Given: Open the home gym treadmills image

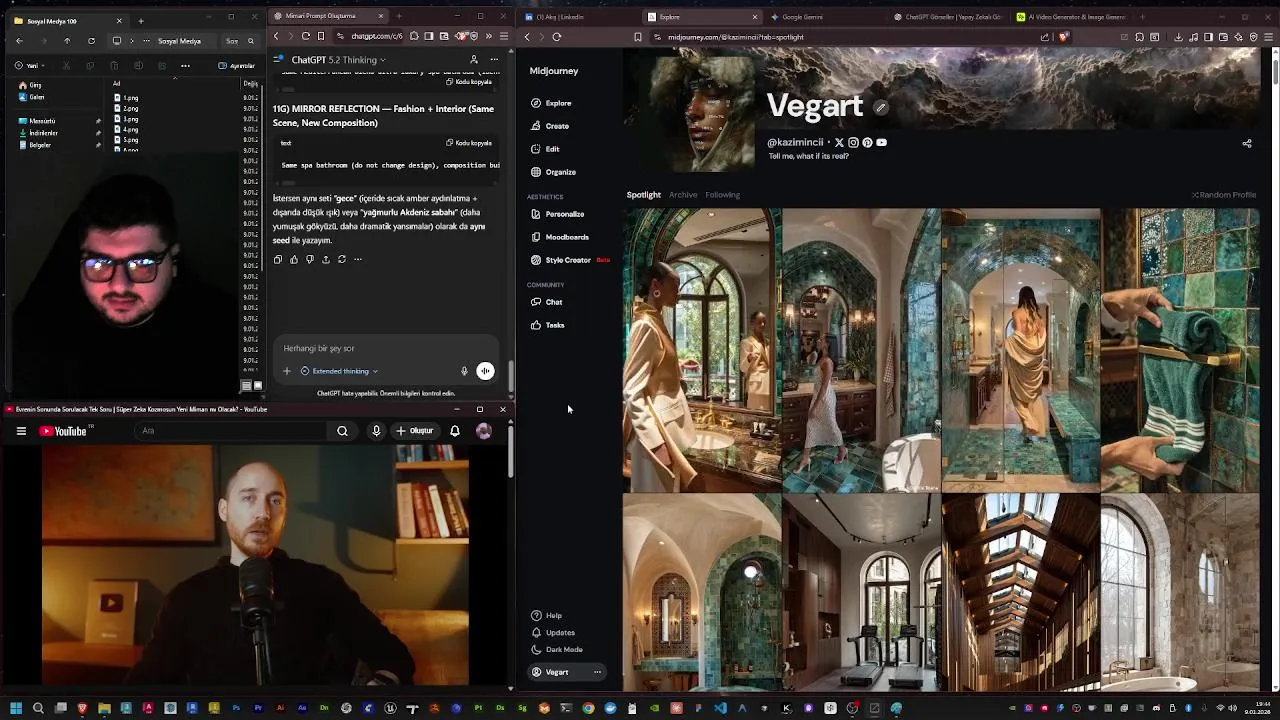Looking at the screenshot, I should pyautogui.click(x=861, y=592).
